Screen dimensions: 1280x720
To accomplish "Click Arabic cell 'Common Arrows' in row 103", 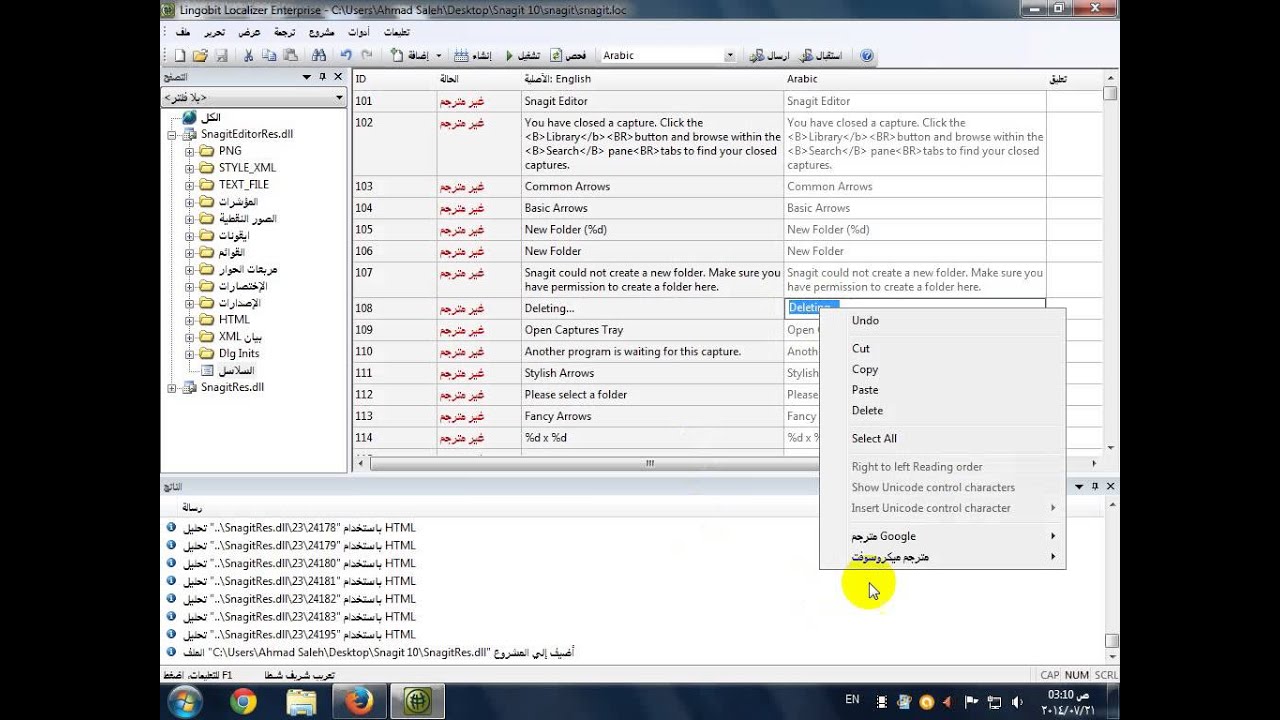I will coord(914,187).
